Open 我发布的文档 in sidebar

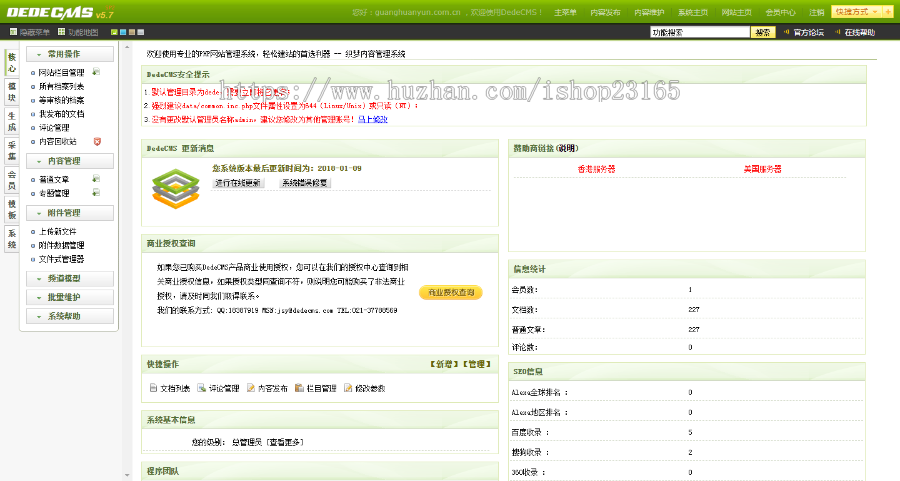coord(61,114)
